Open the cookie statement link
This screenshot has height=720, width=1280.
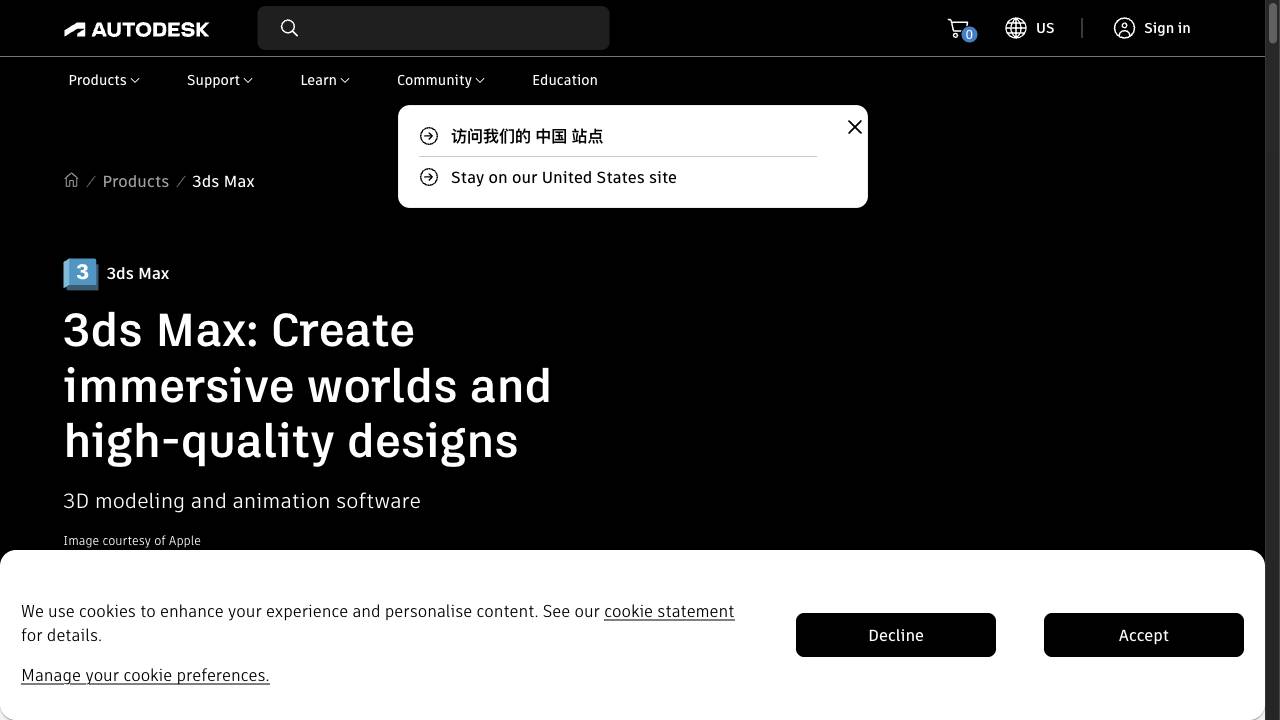669,611
